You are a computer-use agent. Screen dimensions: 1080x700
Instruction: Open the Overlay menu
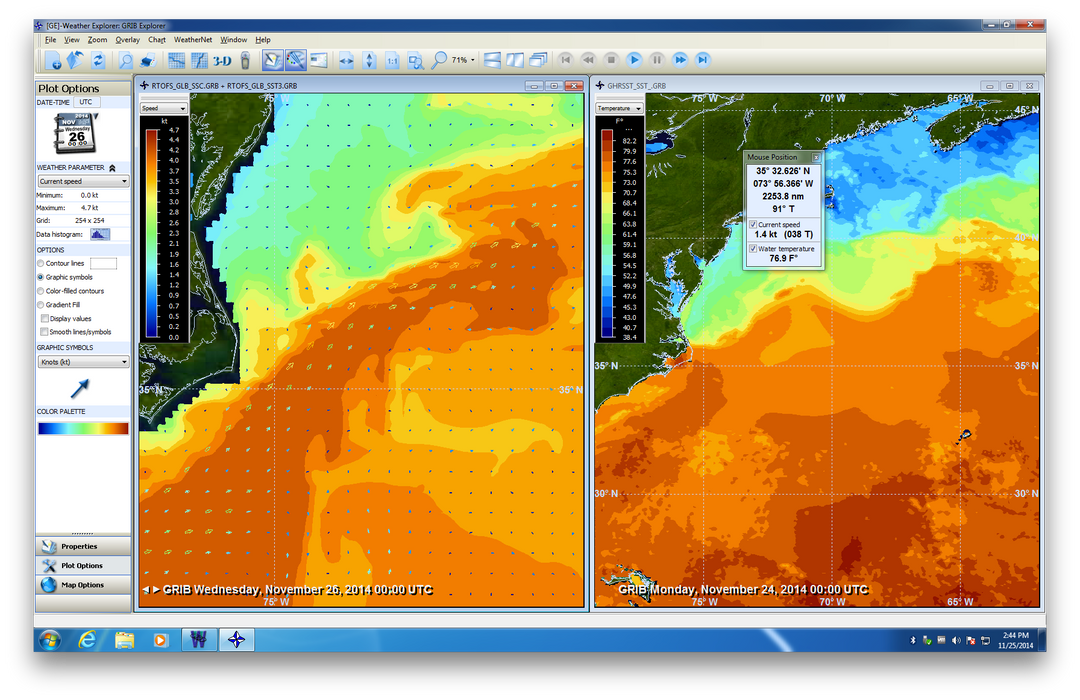pyautogui.click(x=127, y=40)
